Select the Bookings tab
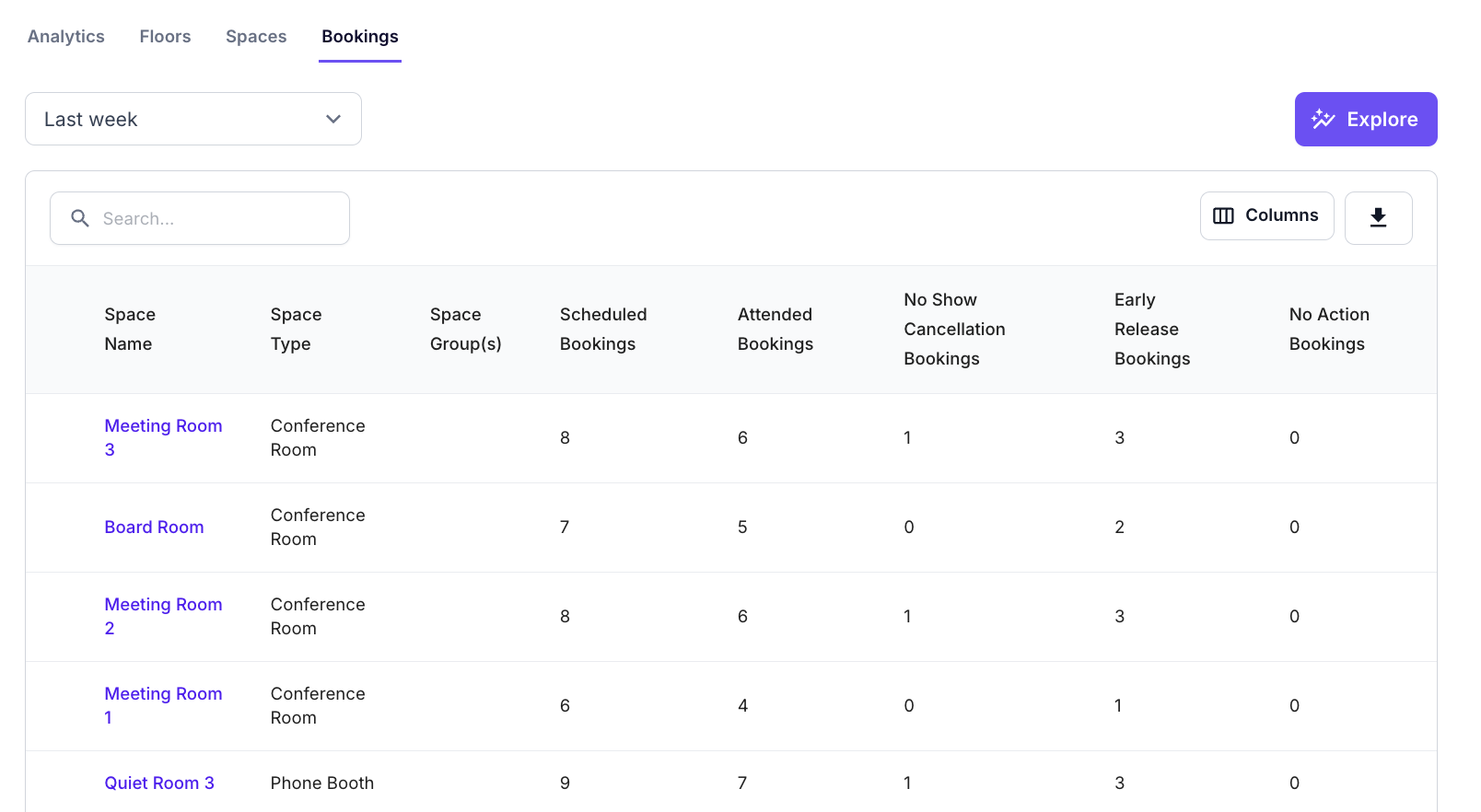 coord(360,37)
